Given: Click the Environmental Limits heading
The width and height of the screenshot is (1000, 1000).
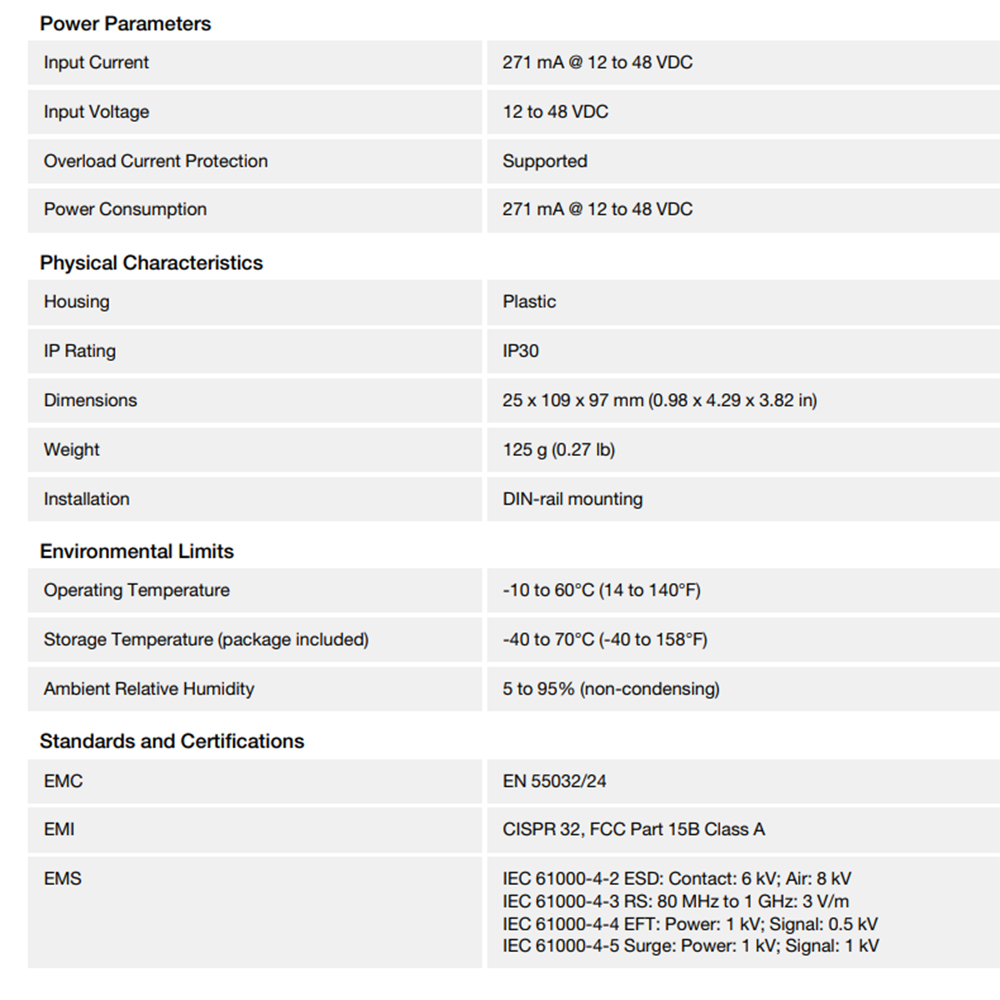Looking at the screenshot, I should coord(136,551).
